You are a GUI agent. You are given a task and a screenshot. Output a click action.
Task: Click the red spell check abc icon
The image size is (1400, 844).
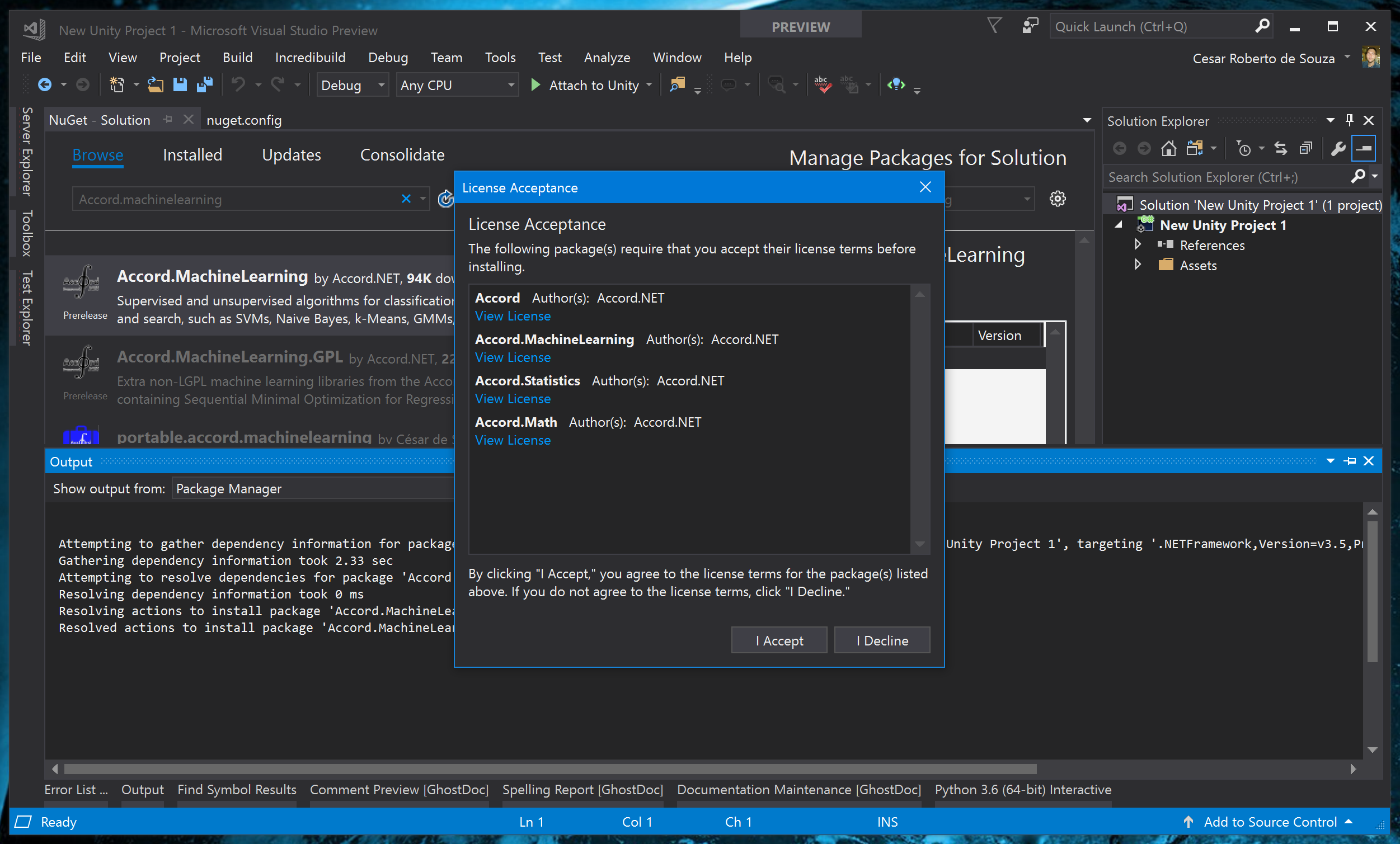[x=821, y=85]
